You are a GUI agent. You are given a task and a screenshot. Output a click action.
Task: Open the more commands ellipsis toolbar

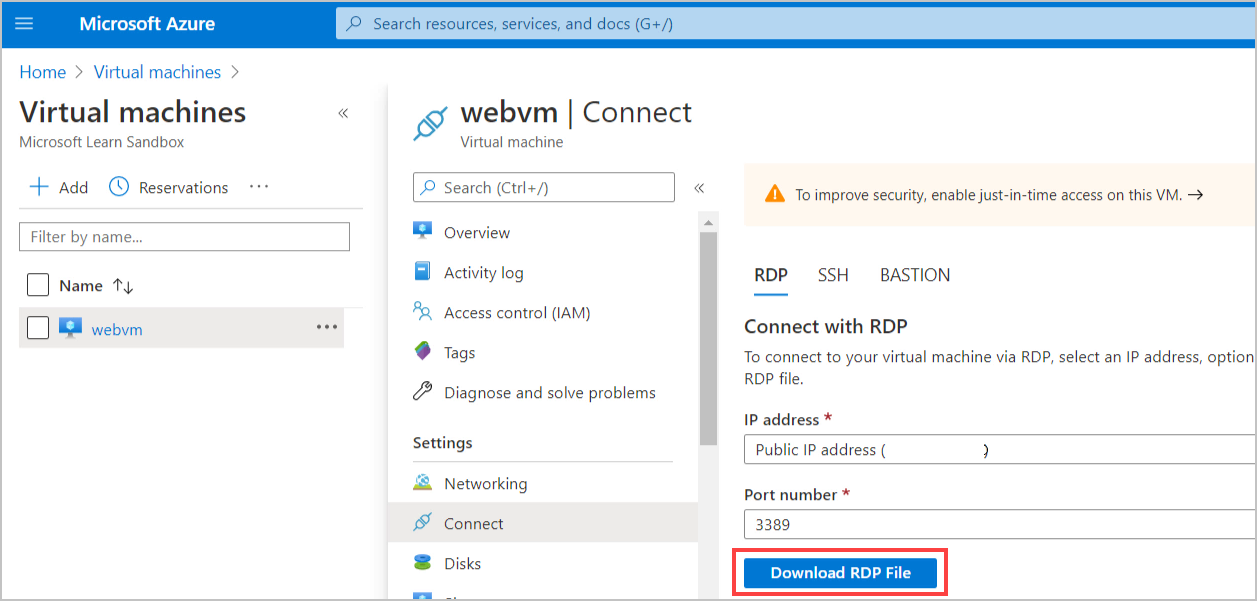(x=259, y=187)
